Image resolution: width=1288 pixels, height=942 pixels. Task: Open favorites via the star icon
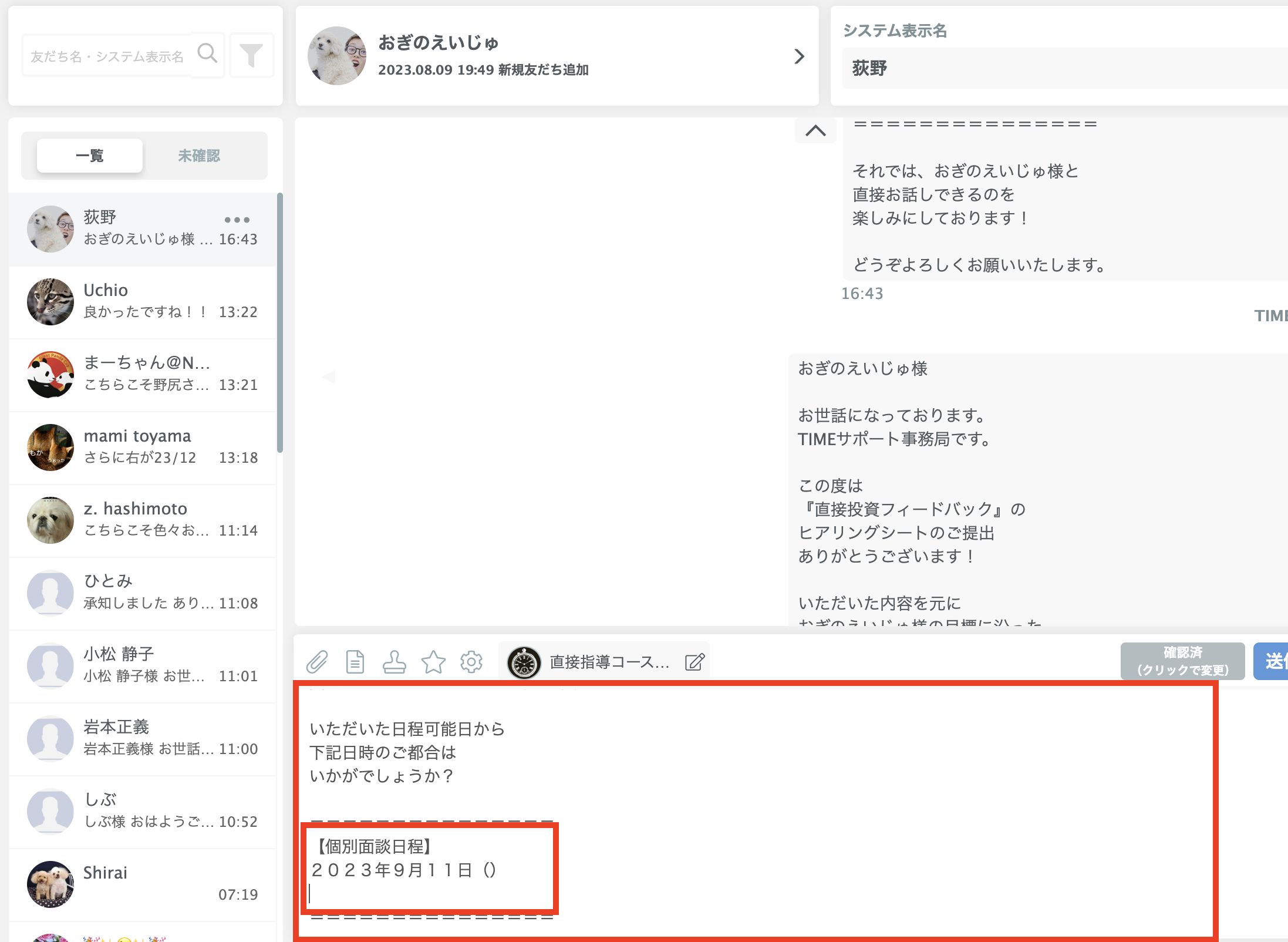433,661
